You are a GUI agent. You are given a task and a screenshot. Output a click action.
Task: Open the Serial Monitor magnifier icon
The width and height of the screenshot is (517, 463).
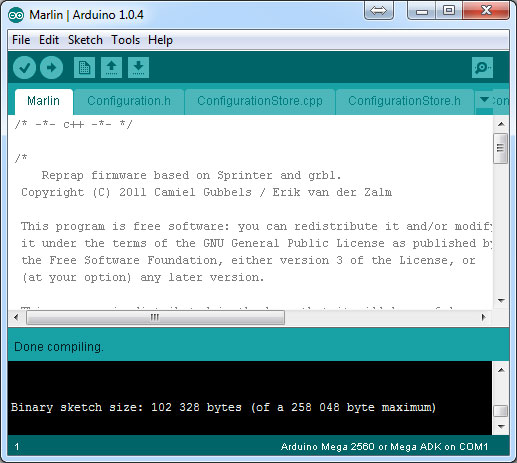tap(482, 68)
